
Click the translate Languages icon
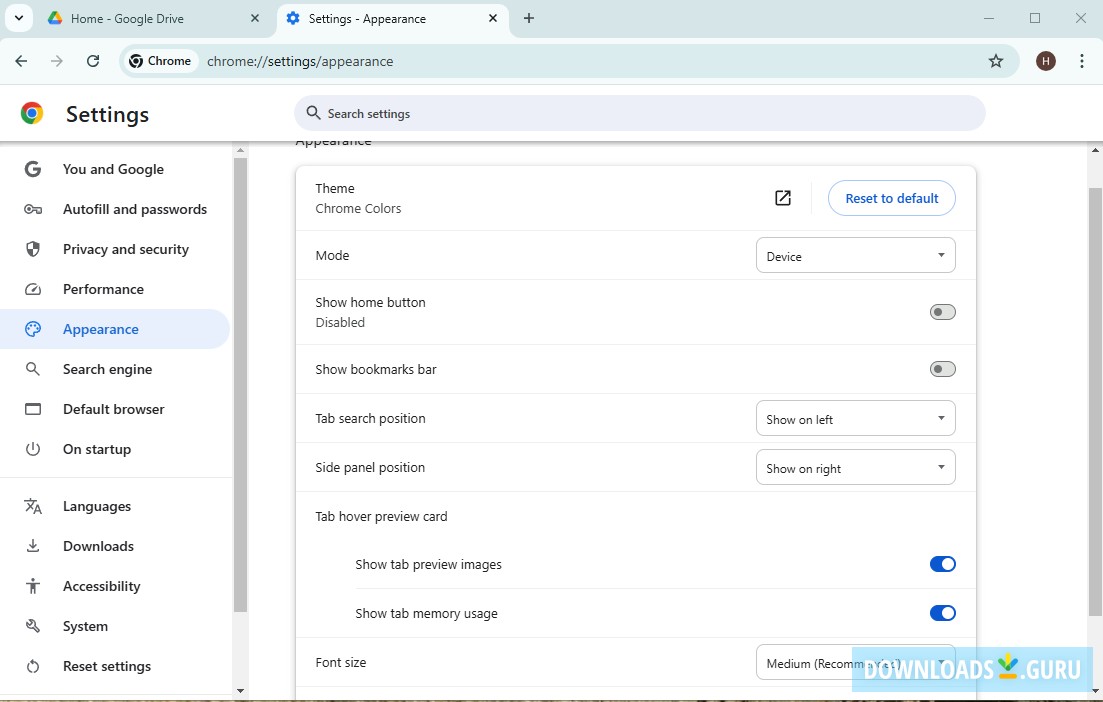32,506
